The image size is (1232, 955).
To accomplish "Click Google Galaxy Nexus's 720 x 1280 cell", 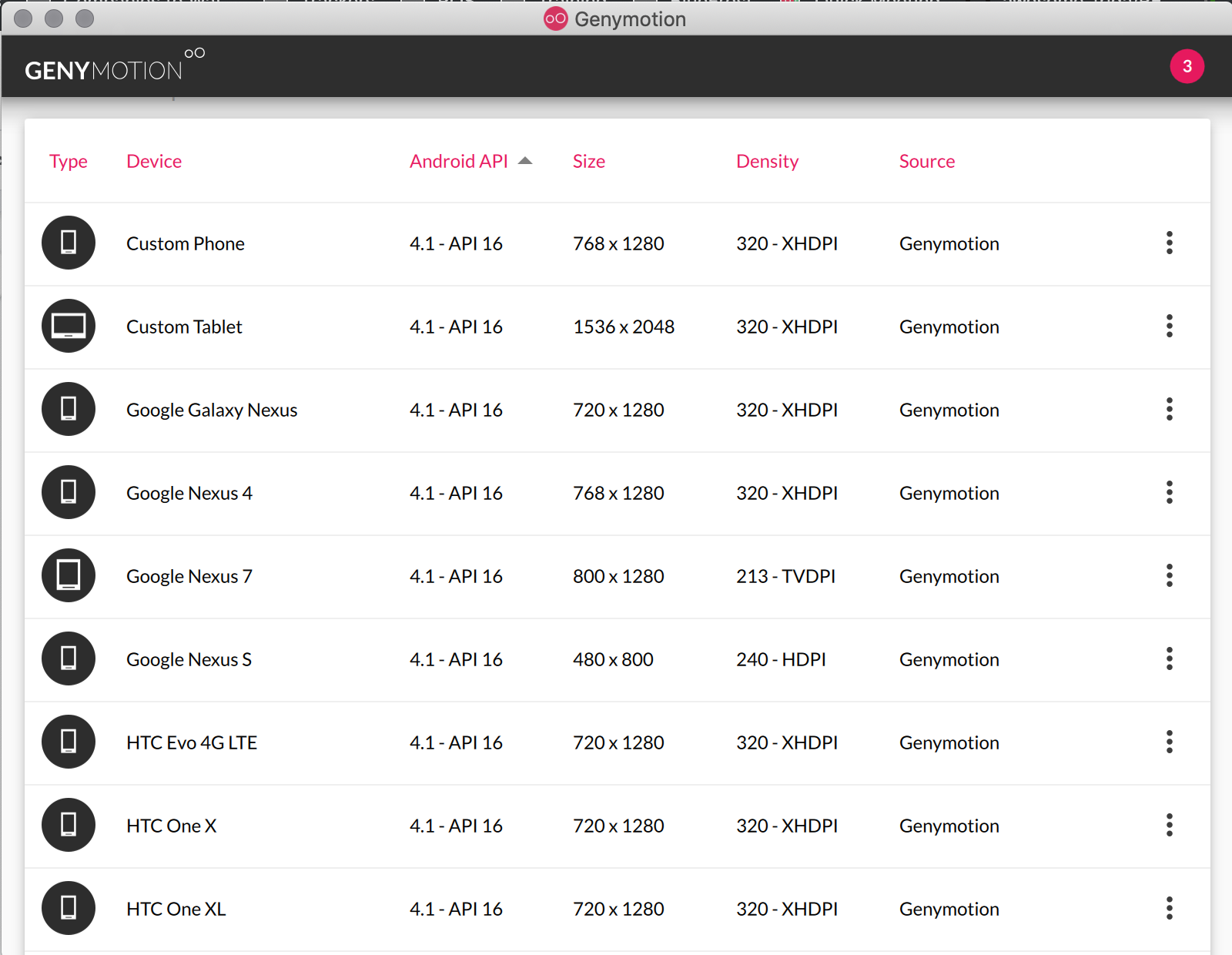I will click(618, 410).
